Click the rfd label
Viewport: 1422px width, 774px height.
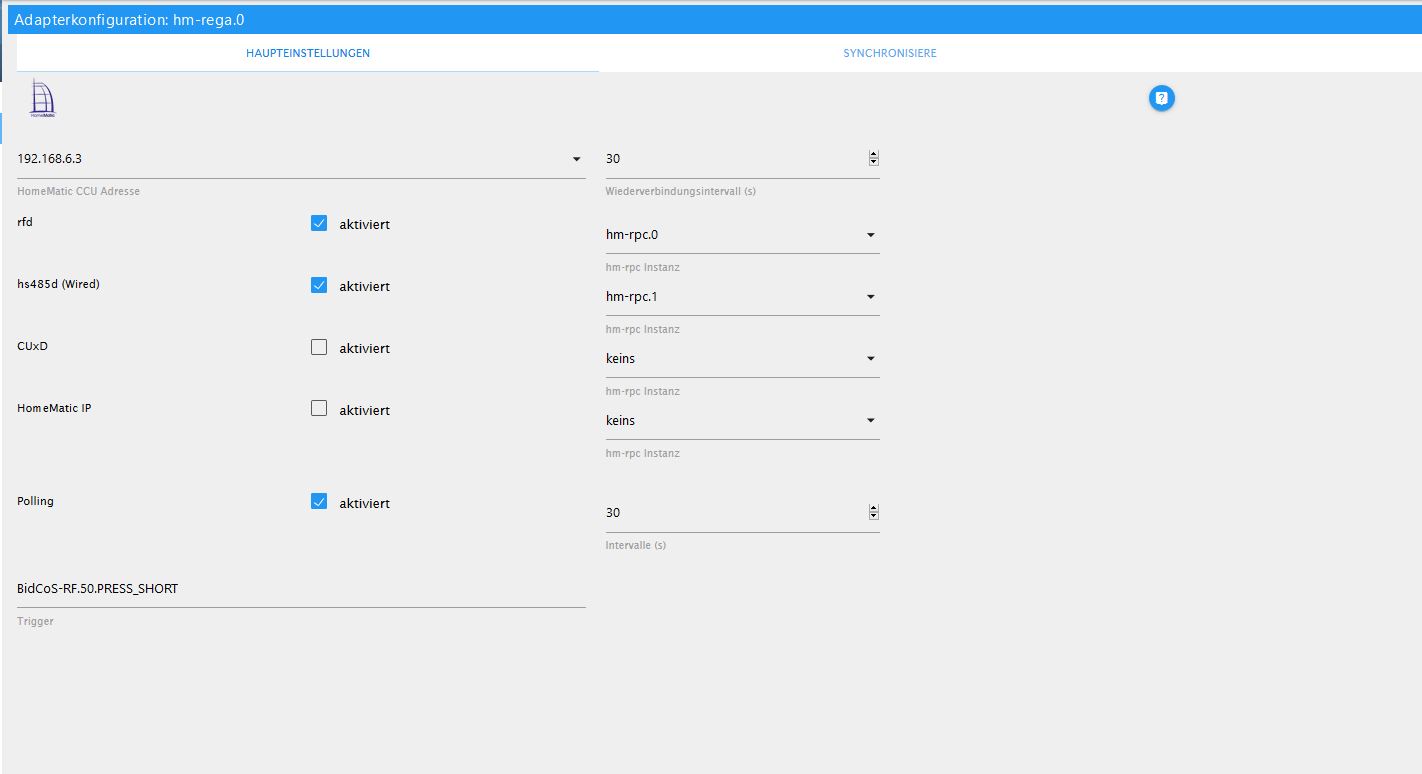click(x=25, y=222)
